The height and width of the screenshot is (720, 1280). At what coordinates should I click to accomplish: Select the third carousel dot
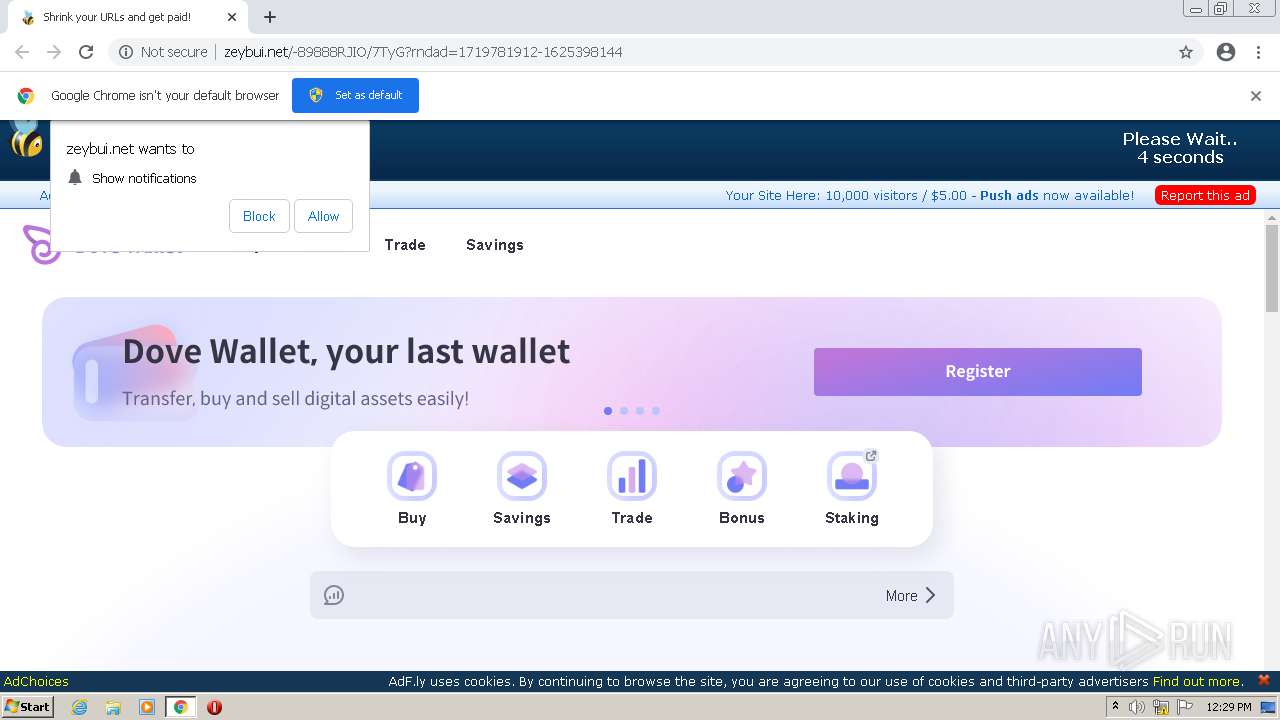click(x=640, y=411)
